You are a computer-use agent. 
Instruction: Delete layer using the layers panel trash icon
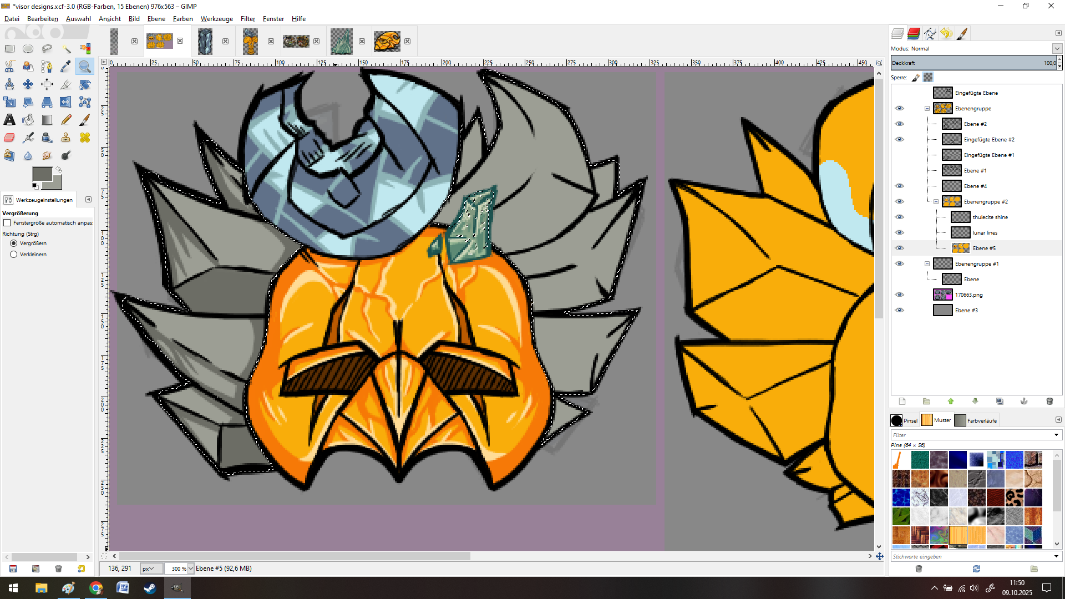pyautogui.click(x=1048, y=401)
